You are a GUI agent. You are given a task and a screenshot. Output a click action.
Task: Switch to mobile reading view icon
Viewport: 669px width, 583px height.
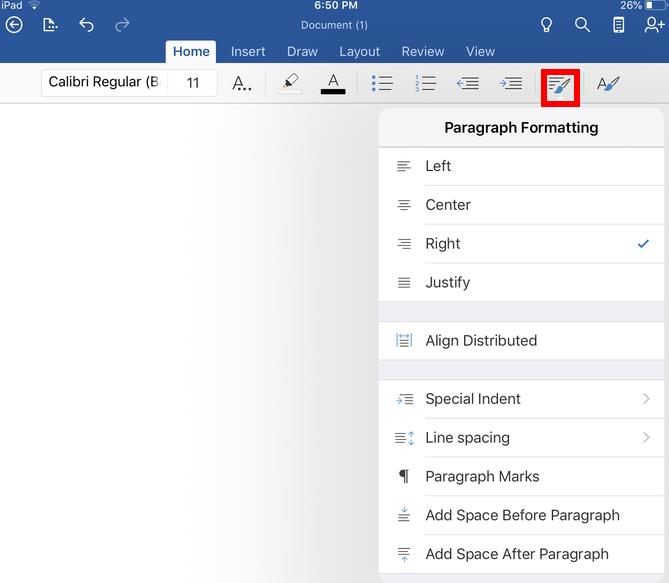(618, 25)
